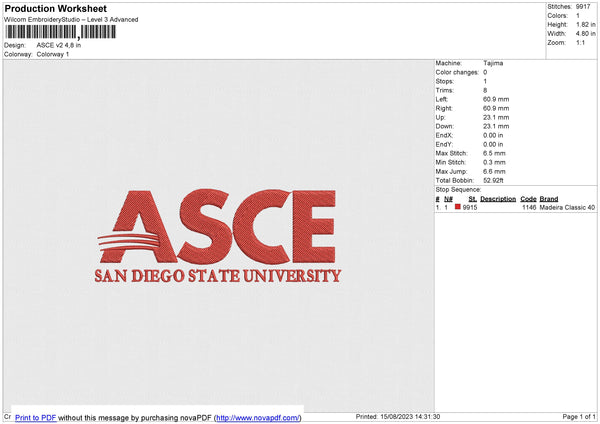Select "Wilcom EmbroideryStudio – Level 3 Advanced" text
Viewport: 600px width, 424px height.
pyautogui.click(x=71, y=20)
